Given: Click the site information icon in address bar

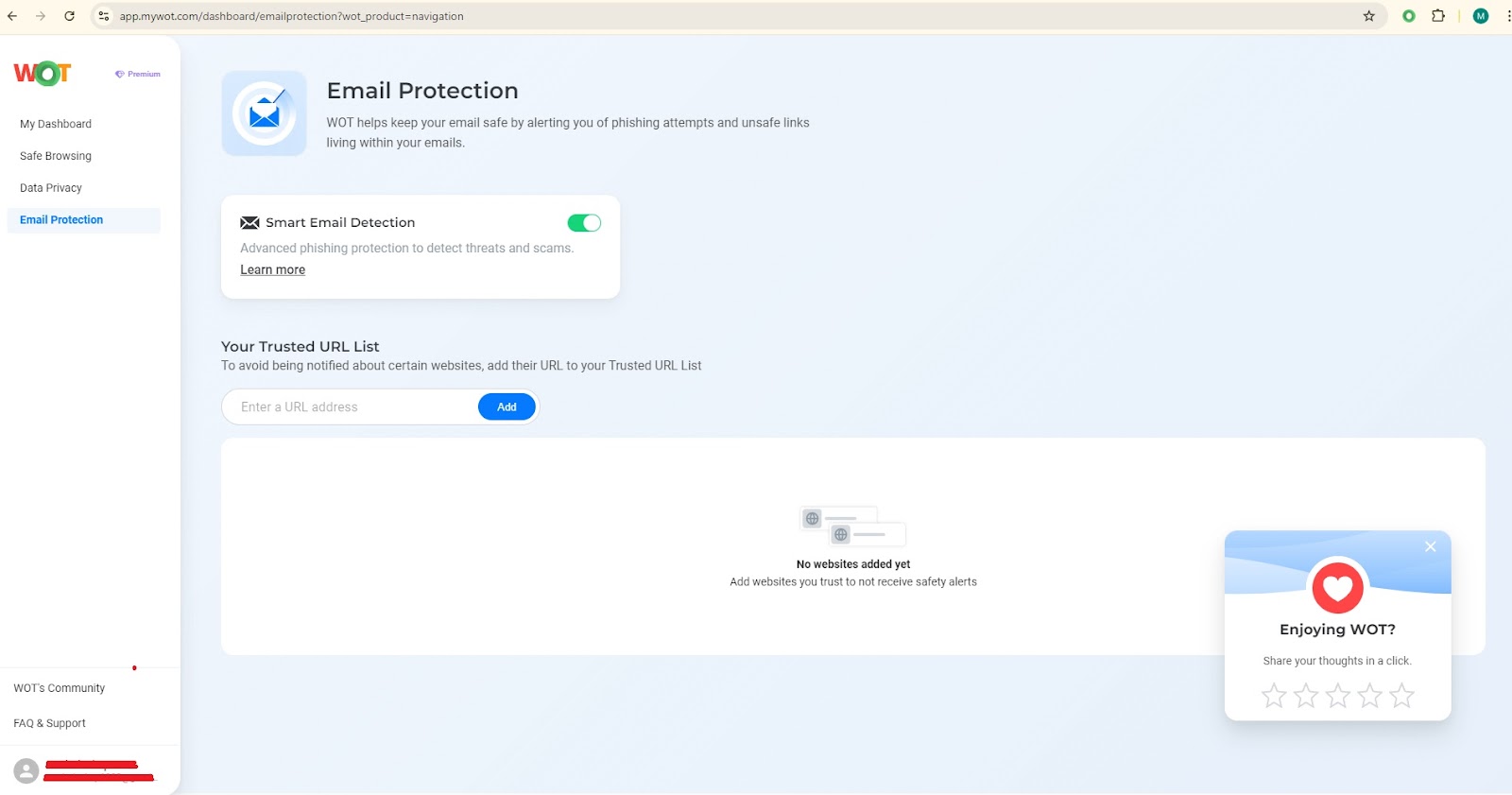Looking at the screenshot, I should (x=104, y=16).
